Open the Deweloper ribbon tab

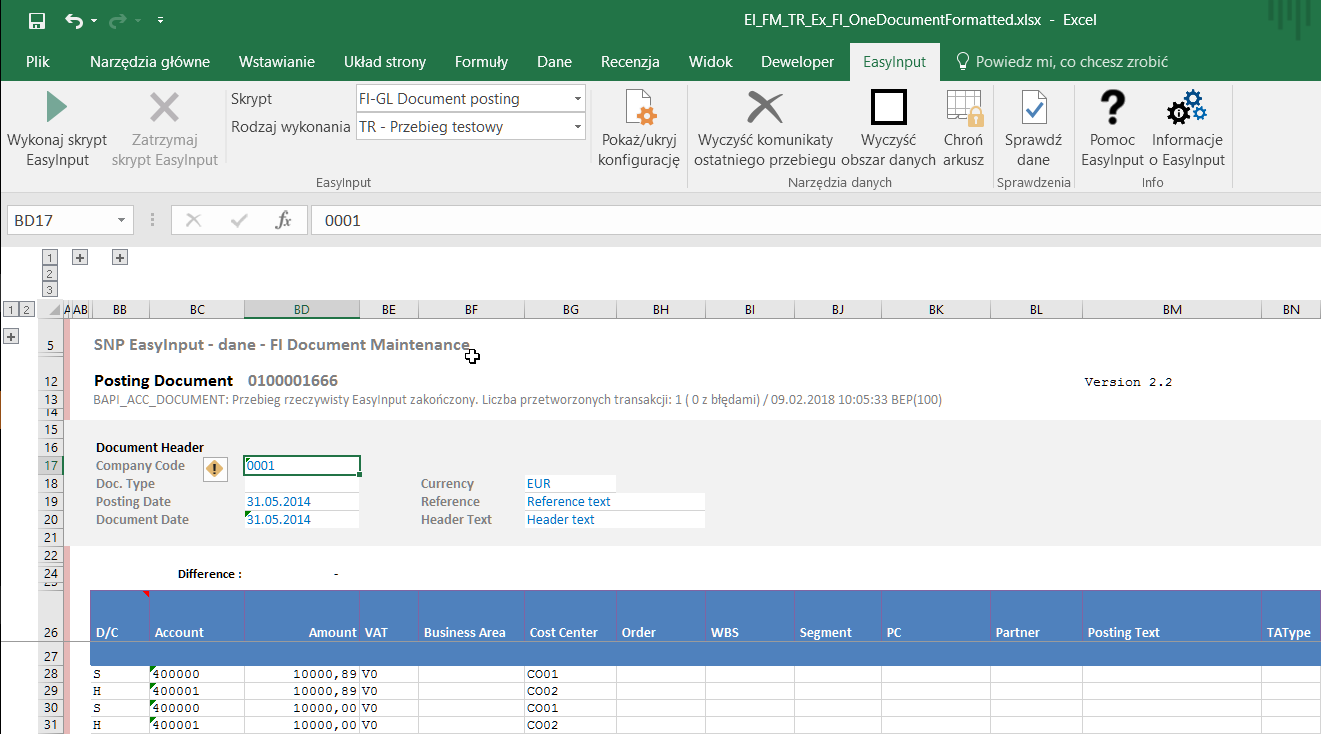[797, 61]
